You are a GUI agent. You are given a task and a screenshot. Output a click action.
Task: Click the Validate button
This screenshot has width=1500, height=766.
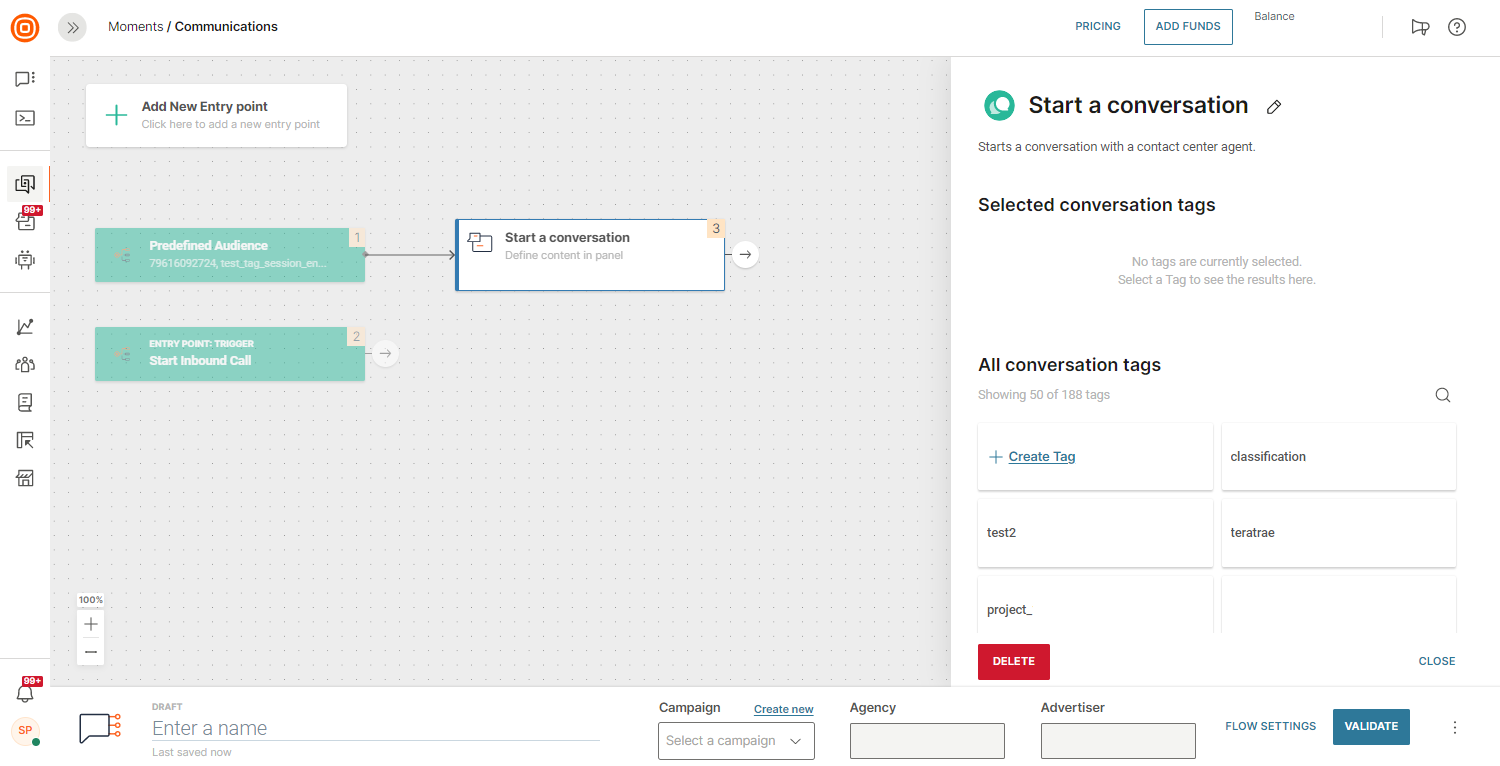1370,727
